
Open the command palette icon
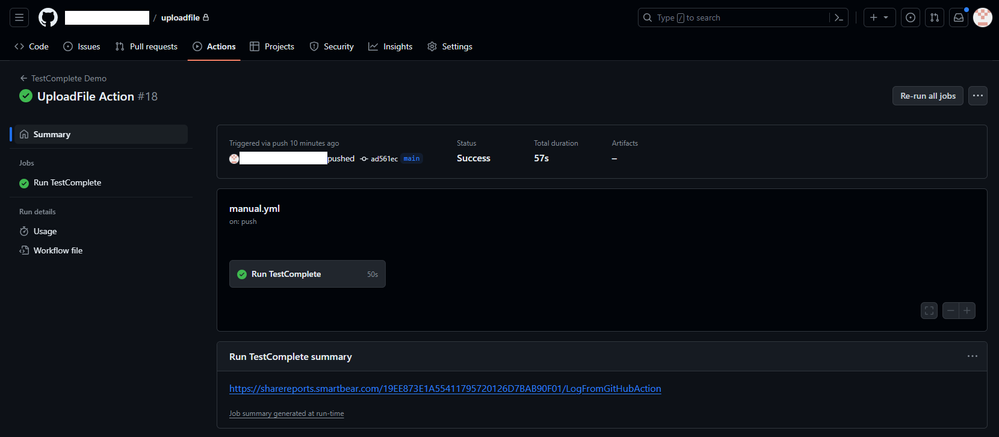[x=840, y=18]
